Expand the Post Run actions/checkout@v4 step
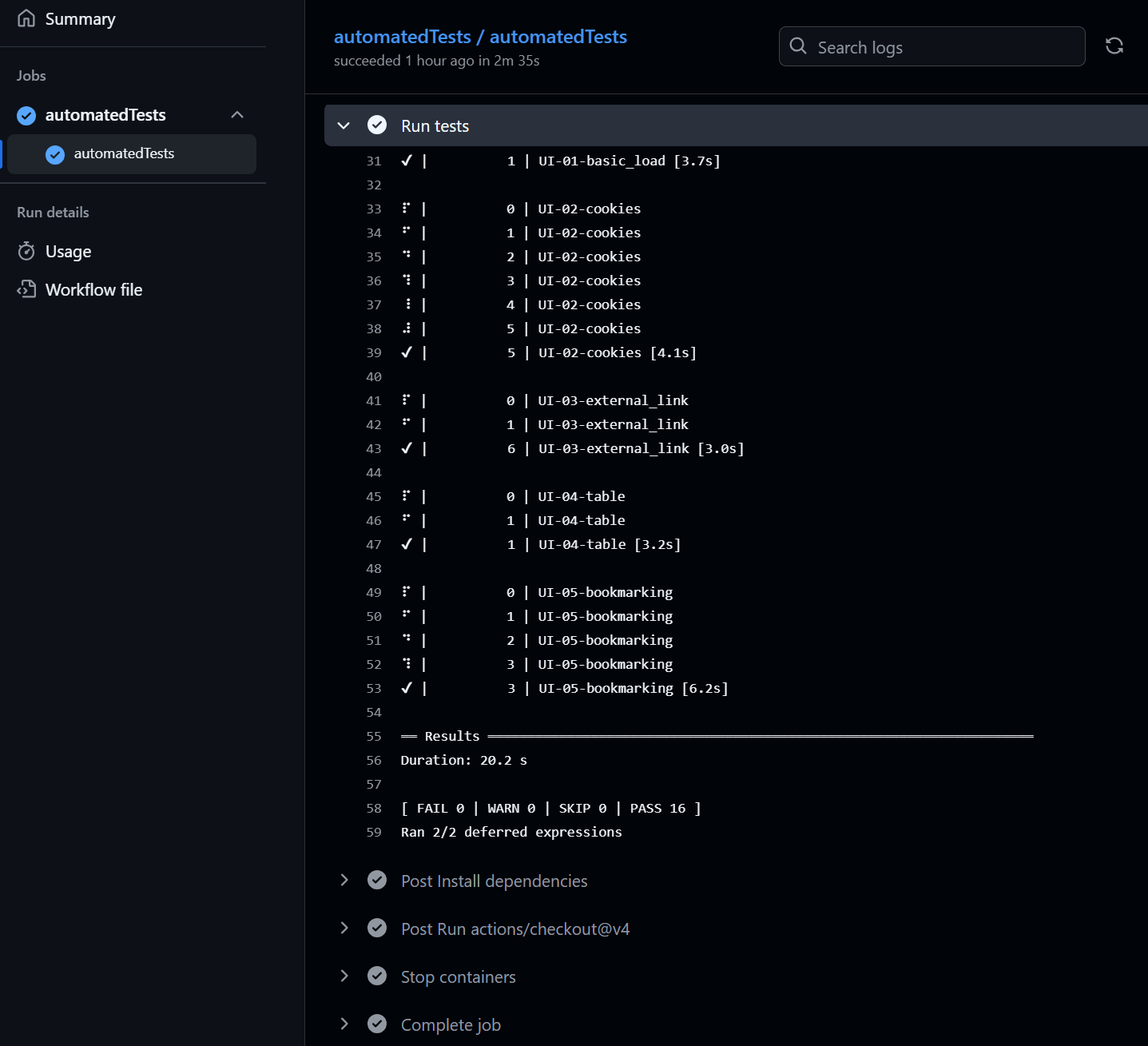The width and height of the screenshot is (1148, 1046). 344,928
